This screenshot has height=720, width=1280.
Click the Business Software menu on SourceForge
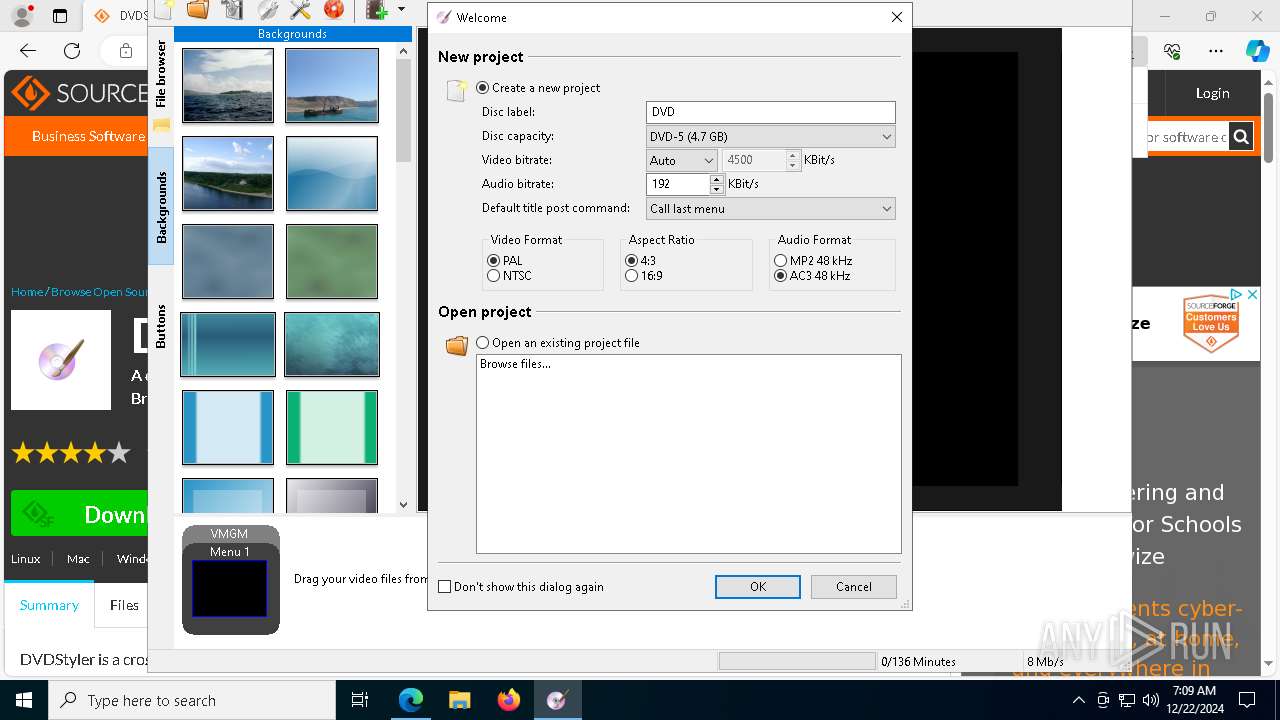(88, 136)
